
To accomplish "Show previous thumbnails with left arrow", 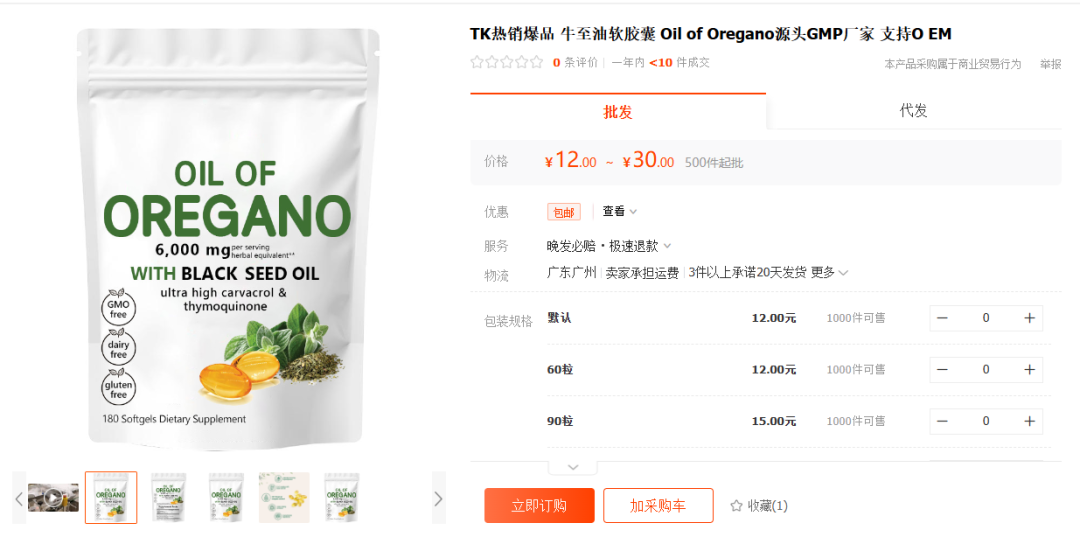I will 19,498.
